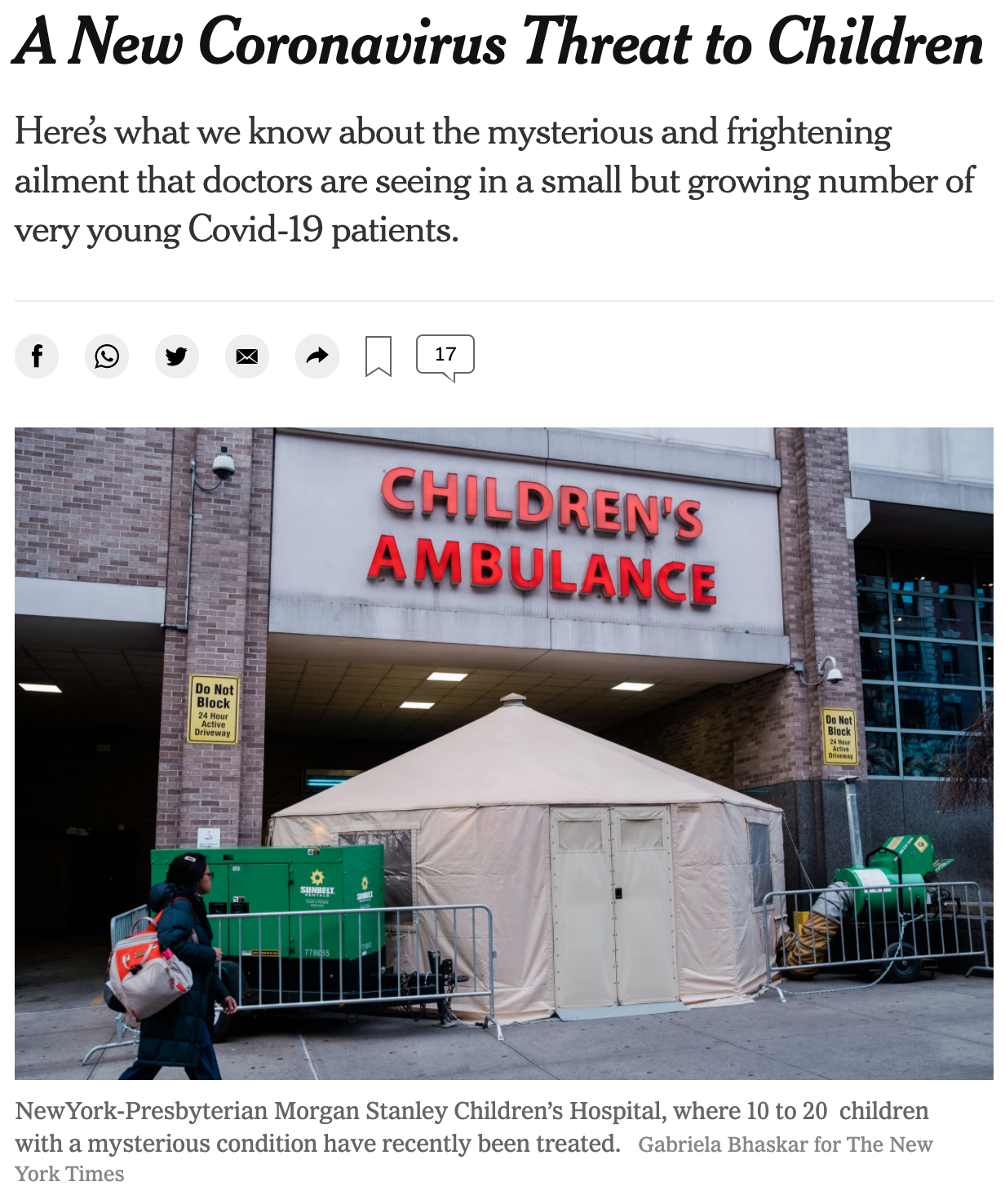The height and width of the screenshot is (1204, 1005).
Task: Click the right 'Do Not Block' yellow sign
Action: coord(839,736)
